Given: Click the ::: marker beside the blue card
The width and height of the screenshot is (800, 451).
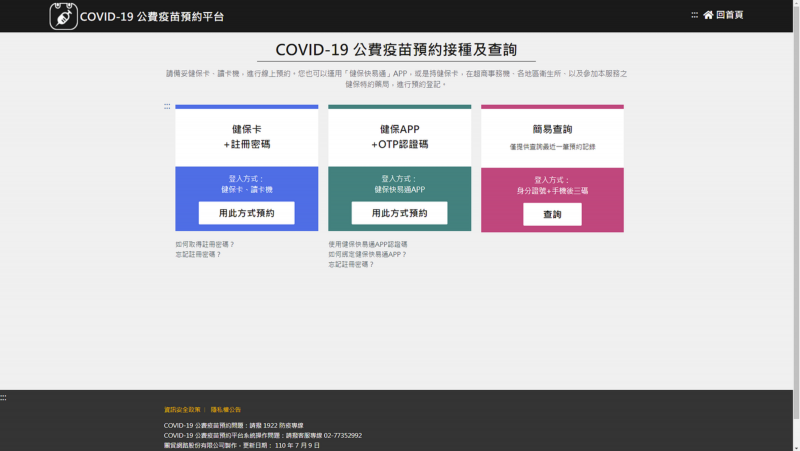Looking at the screenshot, I should [x=167, y=106].
